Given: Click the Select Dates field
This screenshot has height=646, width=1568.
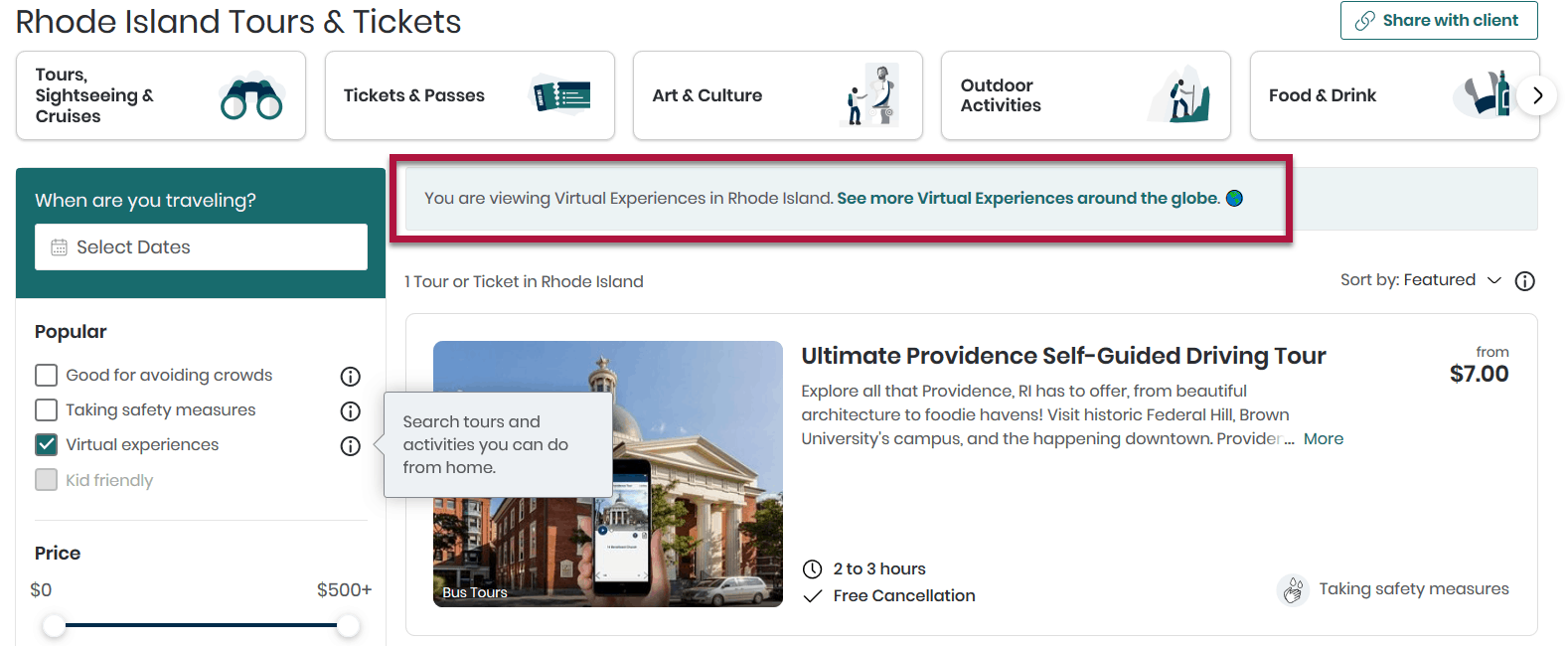Looking at the screenshot, I should [201, 246].
